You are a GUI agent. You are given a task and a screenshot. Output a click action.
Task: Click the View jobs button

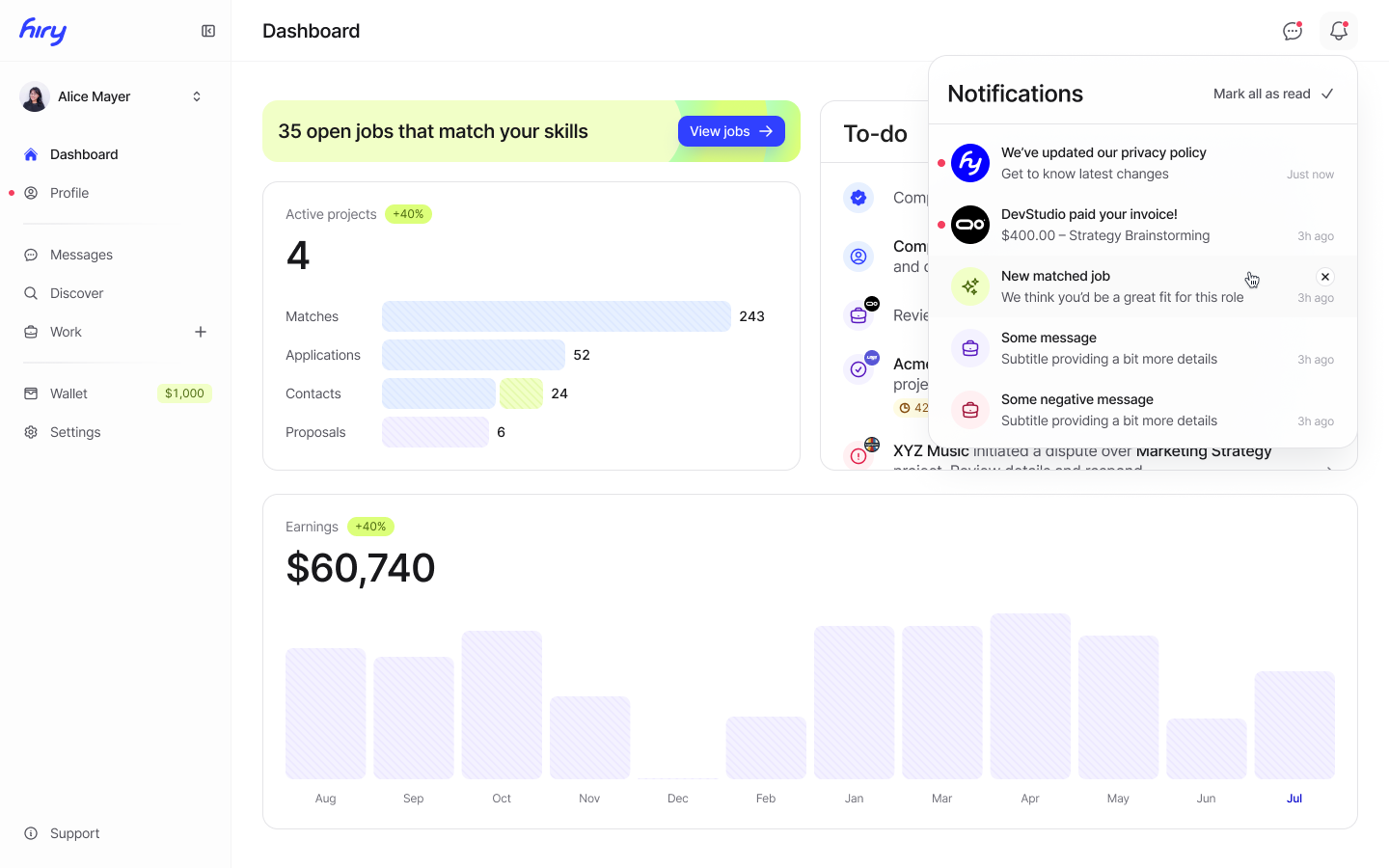[x=731, y=131]
